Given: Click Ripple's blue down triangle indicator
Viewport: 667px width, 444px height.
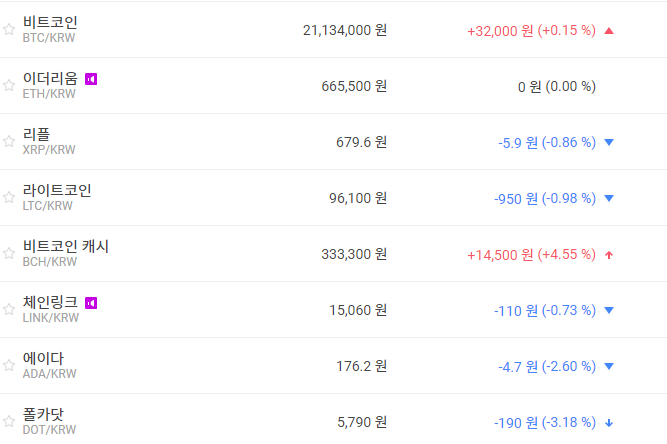Looking at the screenshot, I should [x=609, y=142].
